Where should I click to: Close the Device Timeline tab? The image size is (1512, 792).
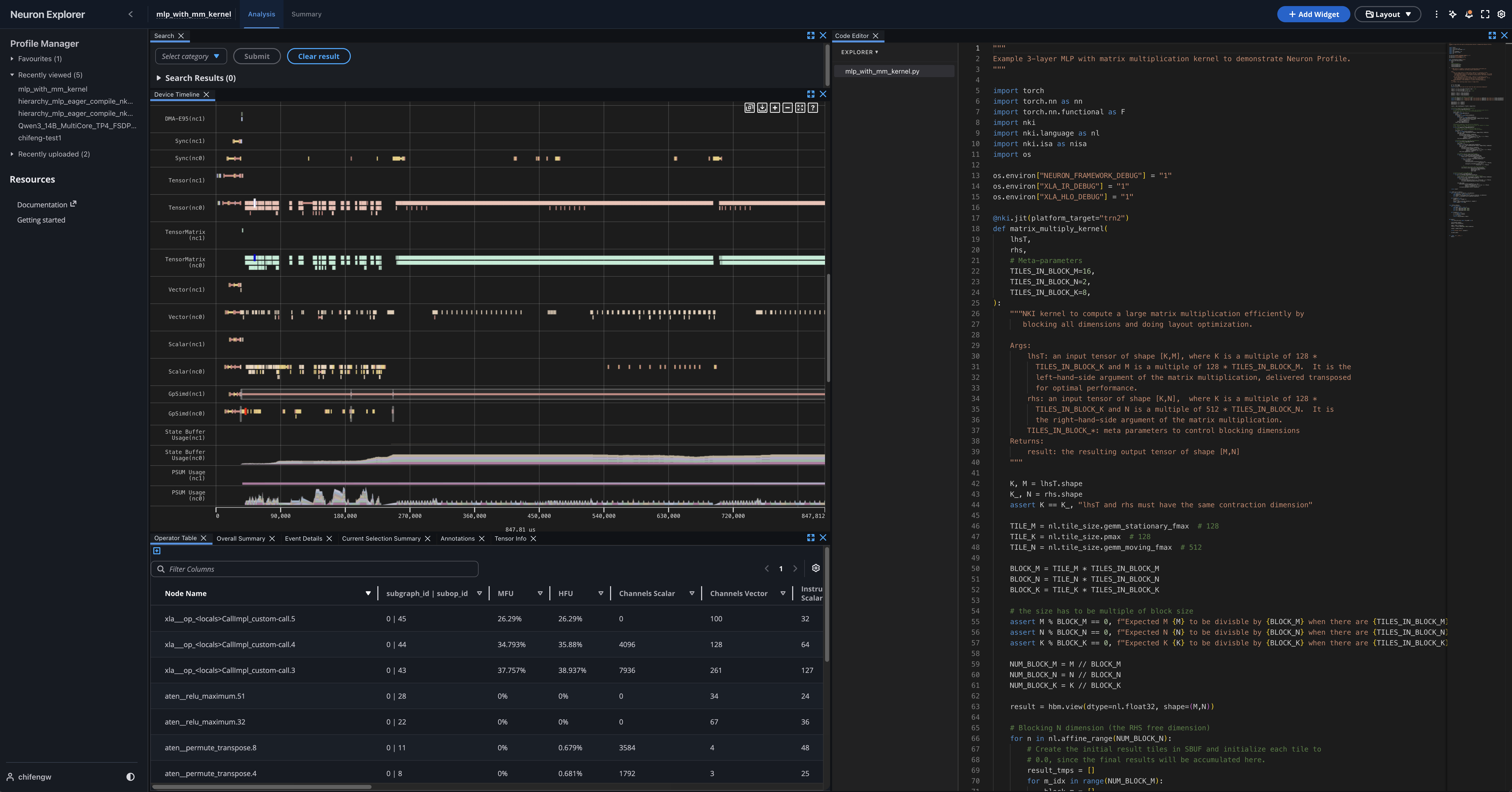206,95
